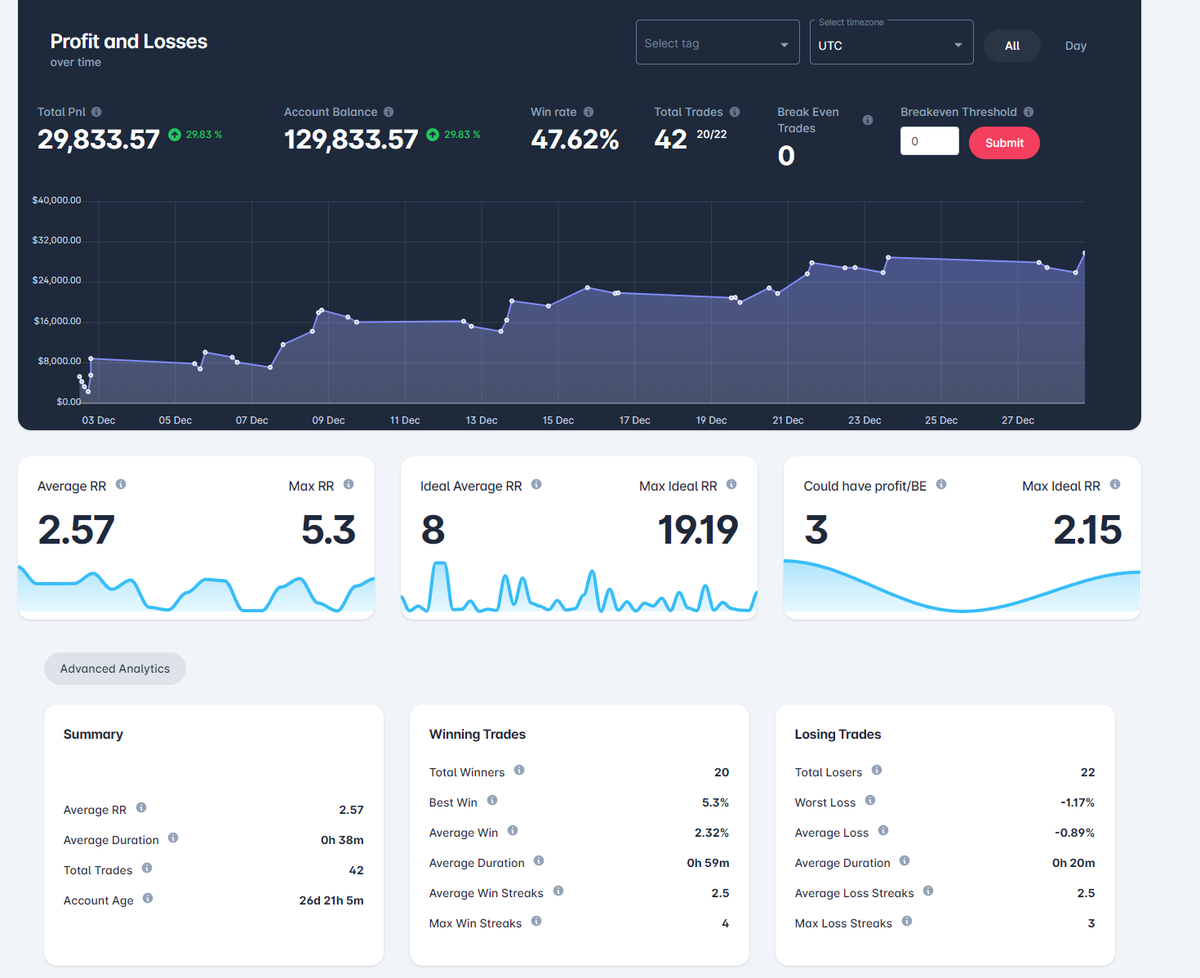Click info icon beside Average Loss Streaks

(x=928, y=891)
